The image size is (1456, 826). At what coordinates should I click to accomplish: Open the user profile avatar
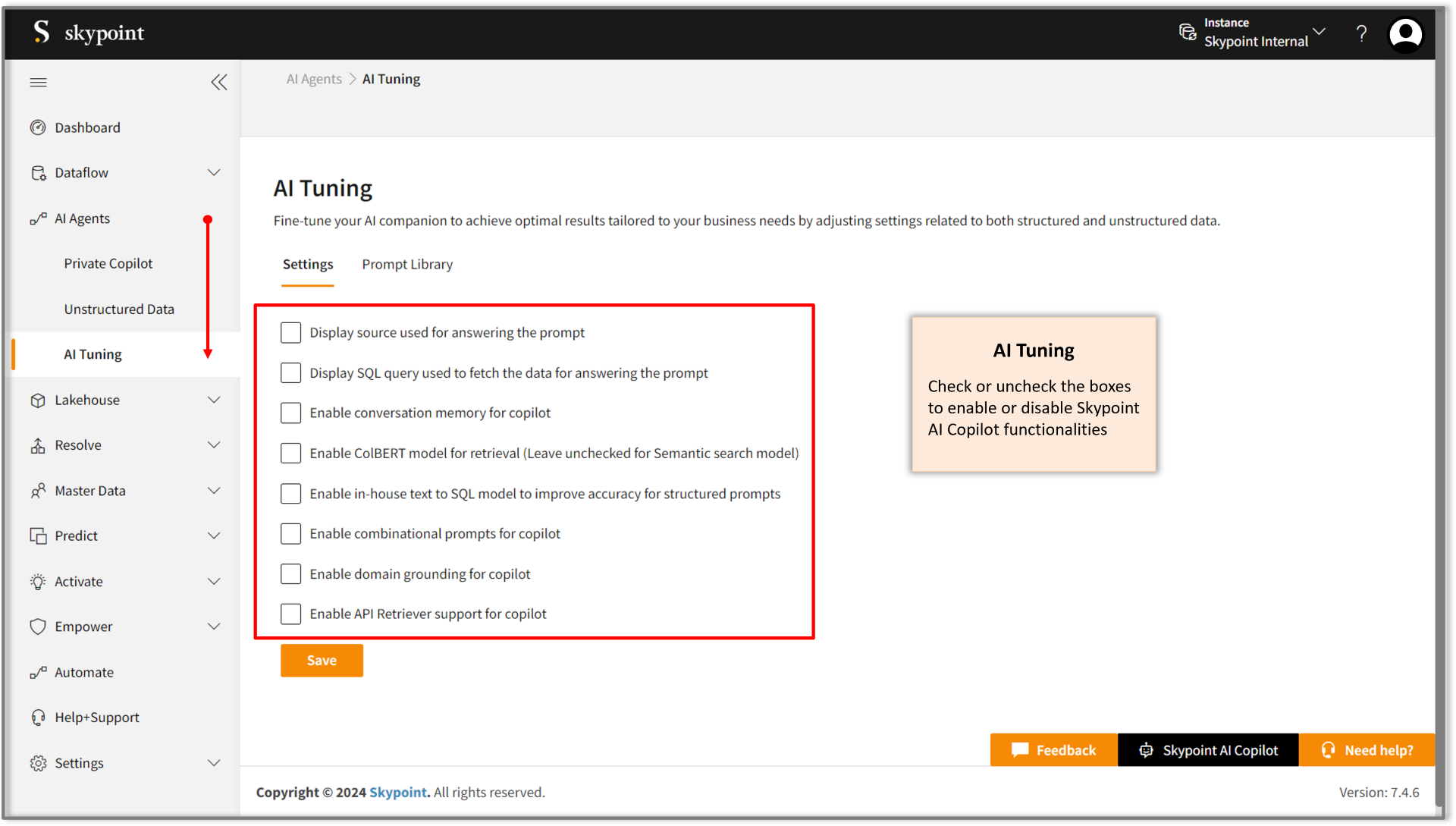(x=1405, y=34)
